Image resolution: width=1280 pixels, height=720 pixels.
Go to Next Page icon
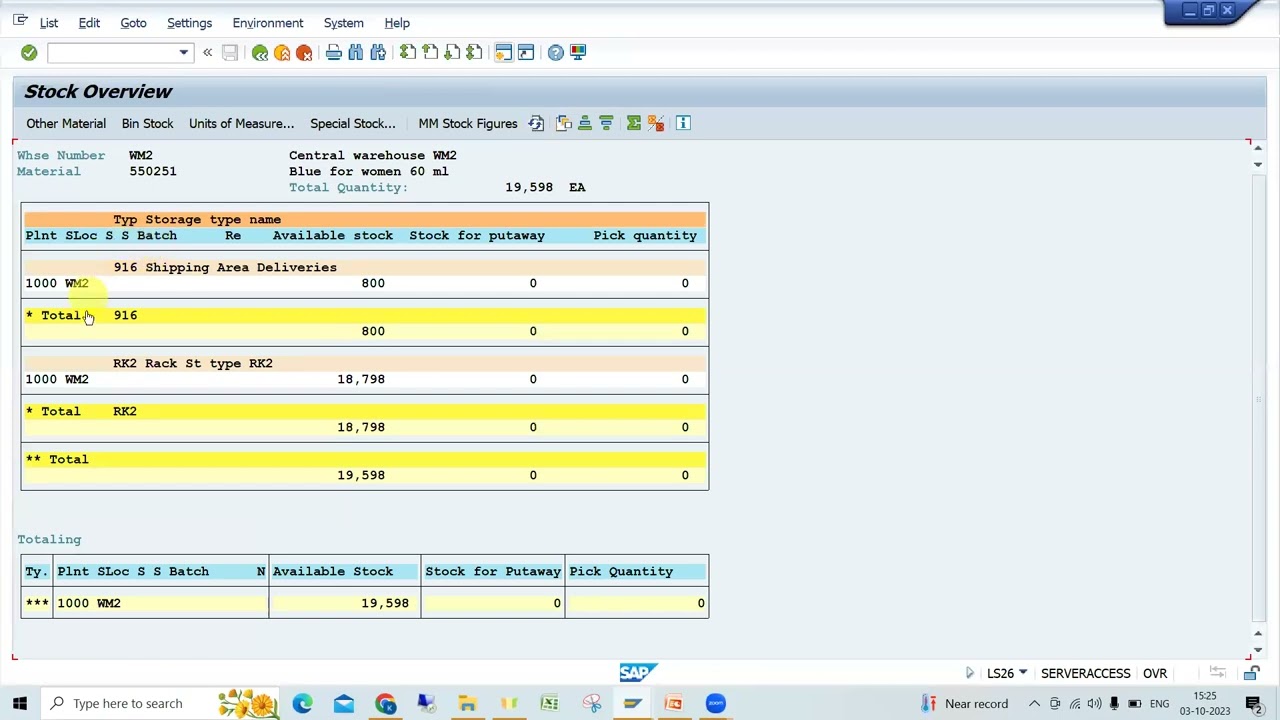[452, 52]
